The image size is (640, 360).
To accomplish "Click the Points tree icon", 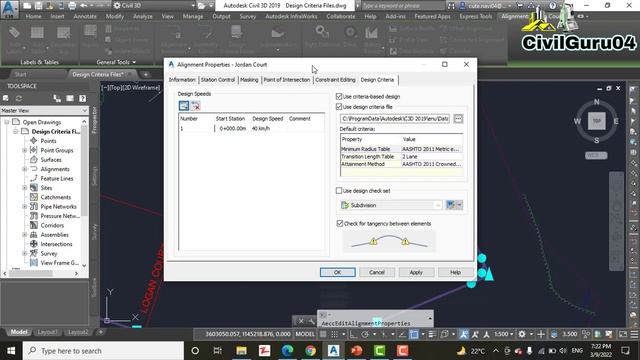I will [34, 140].
